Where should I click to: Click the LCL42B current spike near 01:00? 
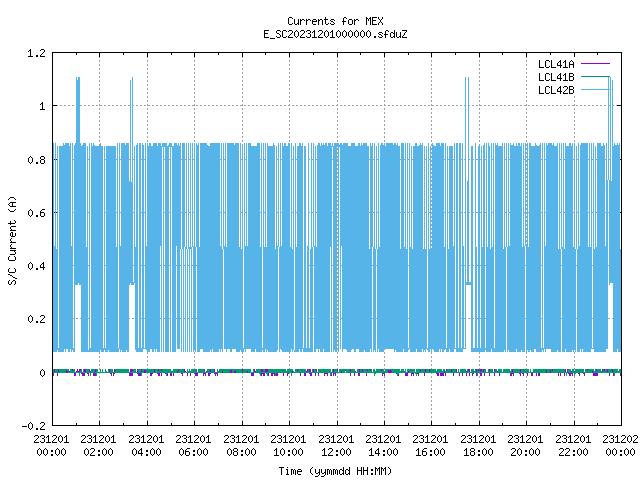point(78,109)
